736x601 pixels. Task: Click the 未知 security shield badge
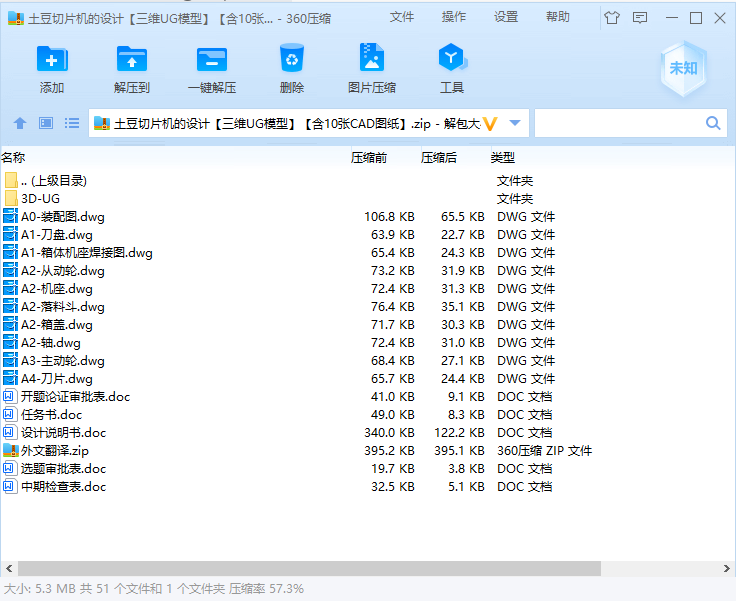click(x=683, y=69)
